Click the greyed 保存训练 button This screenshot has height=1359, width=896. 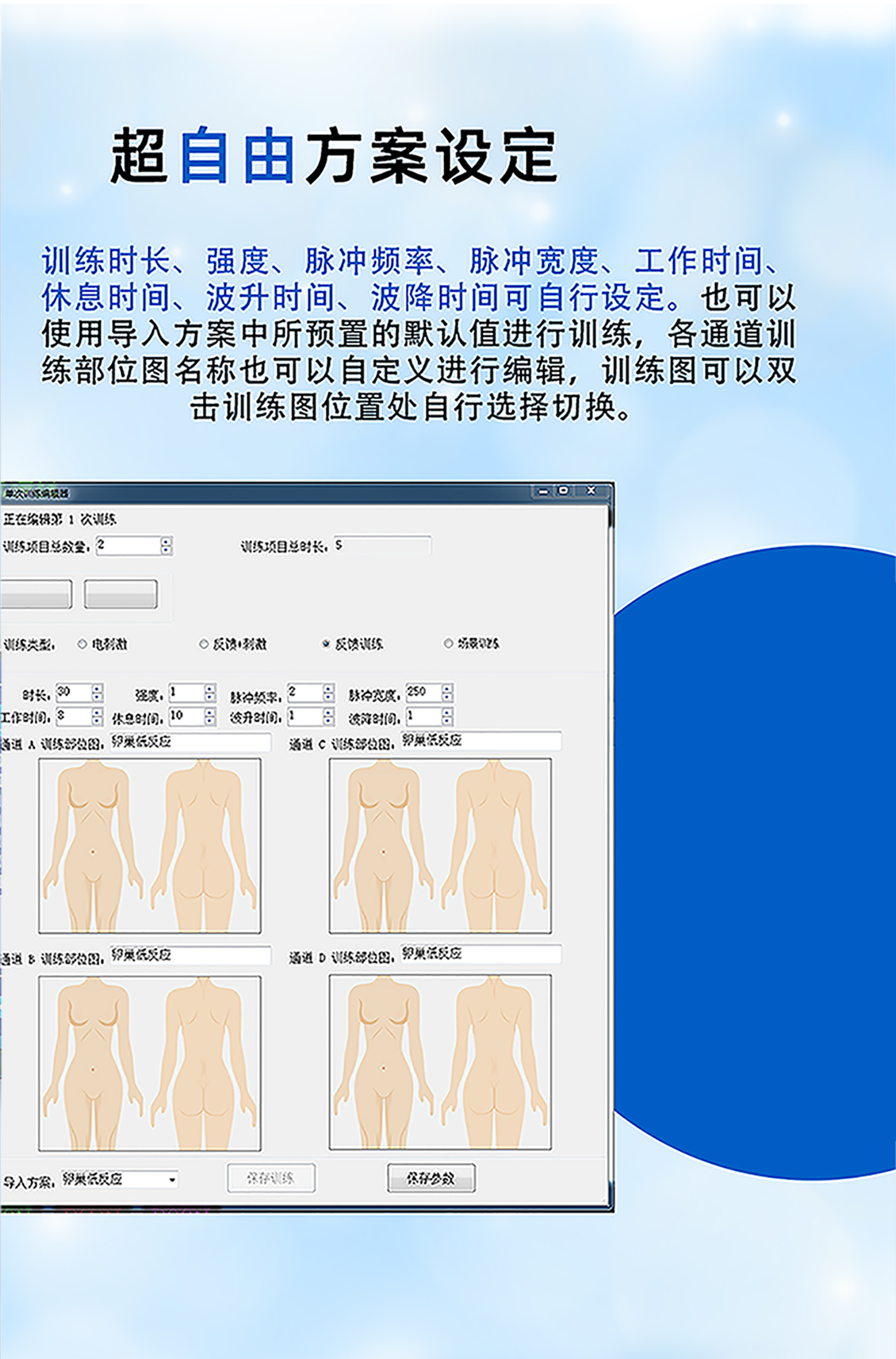(271, 1178)
